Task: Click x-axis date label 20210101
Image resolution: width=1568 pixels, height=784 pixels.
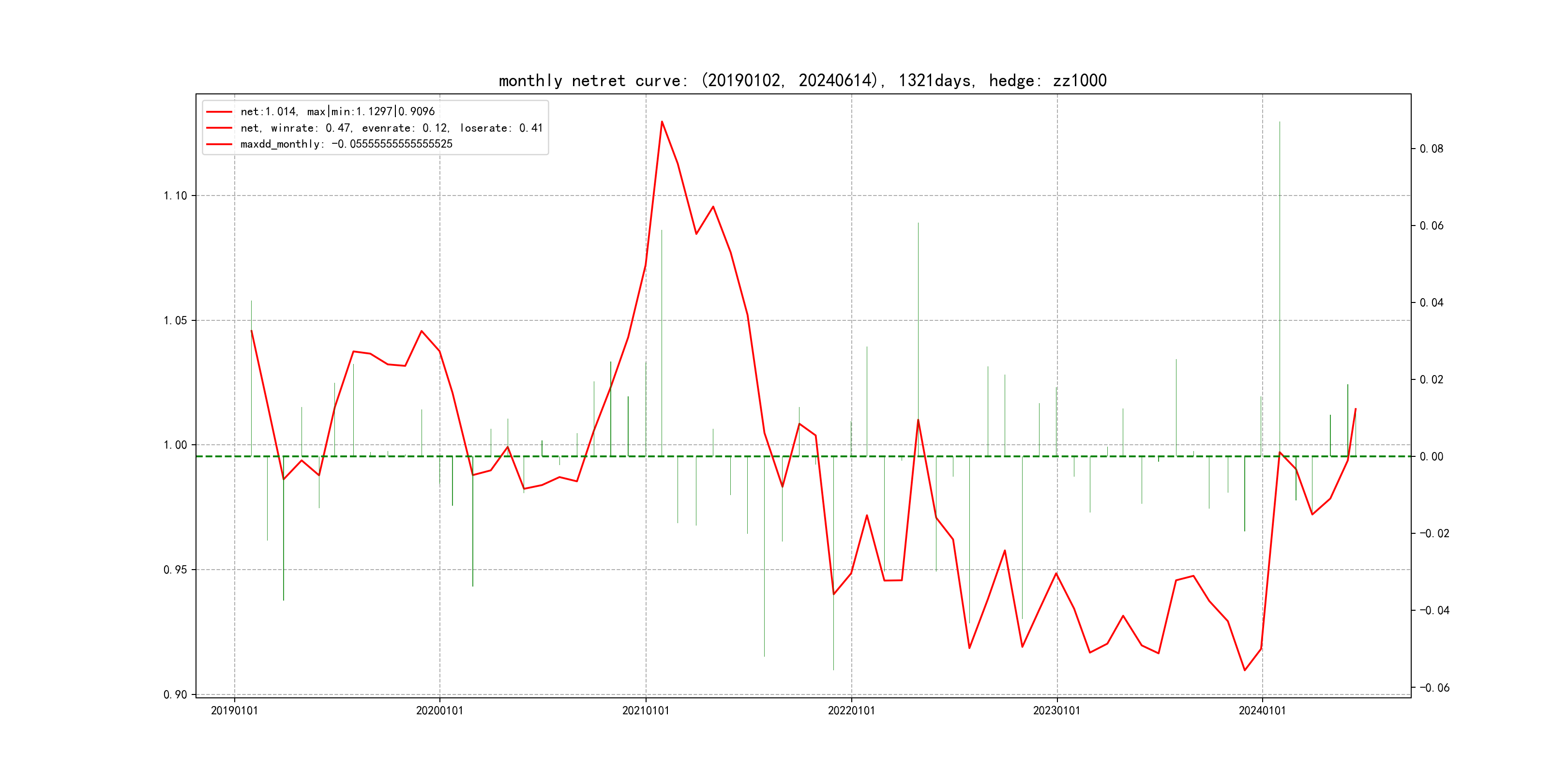Action: 645,710
